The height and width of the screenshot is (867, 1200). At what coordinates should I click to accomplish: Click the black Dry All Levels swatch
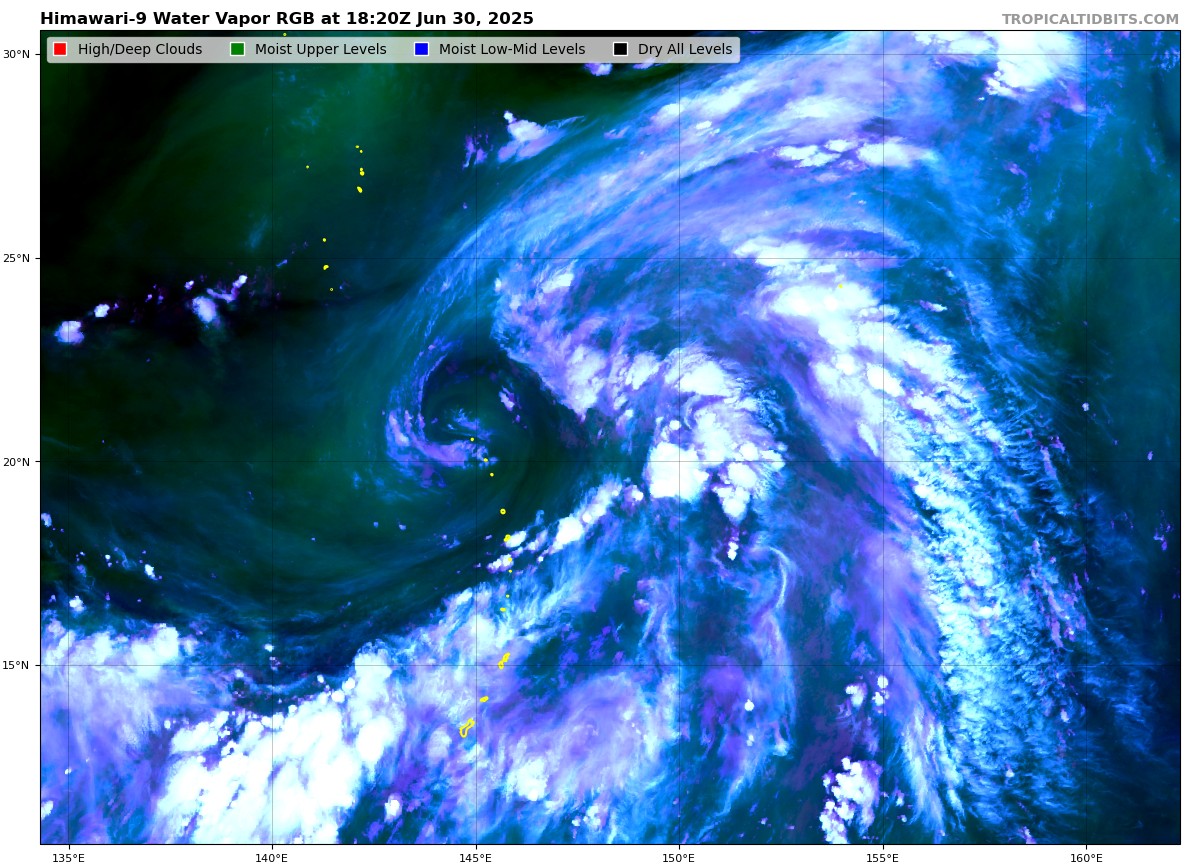point(620,49)
